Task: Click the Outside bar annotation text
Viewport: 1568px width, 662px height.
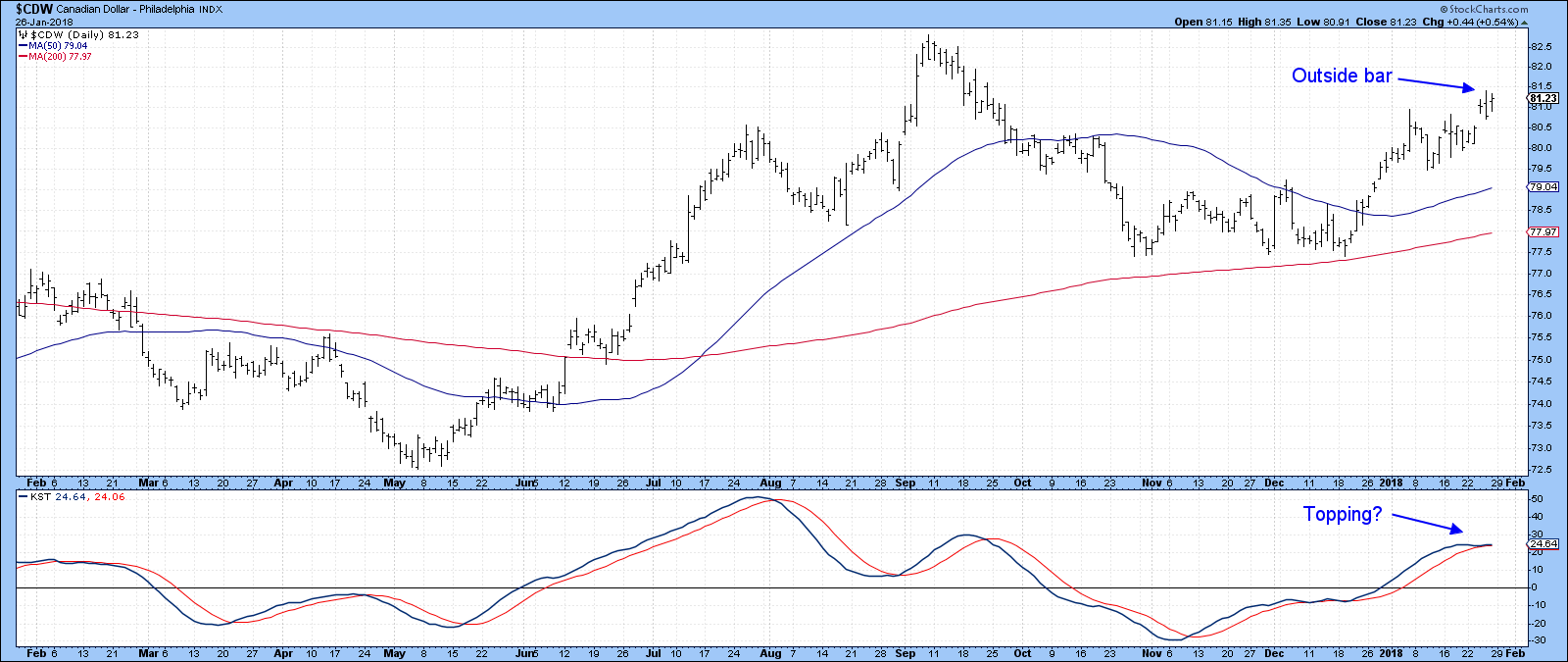Action: 1341,76
